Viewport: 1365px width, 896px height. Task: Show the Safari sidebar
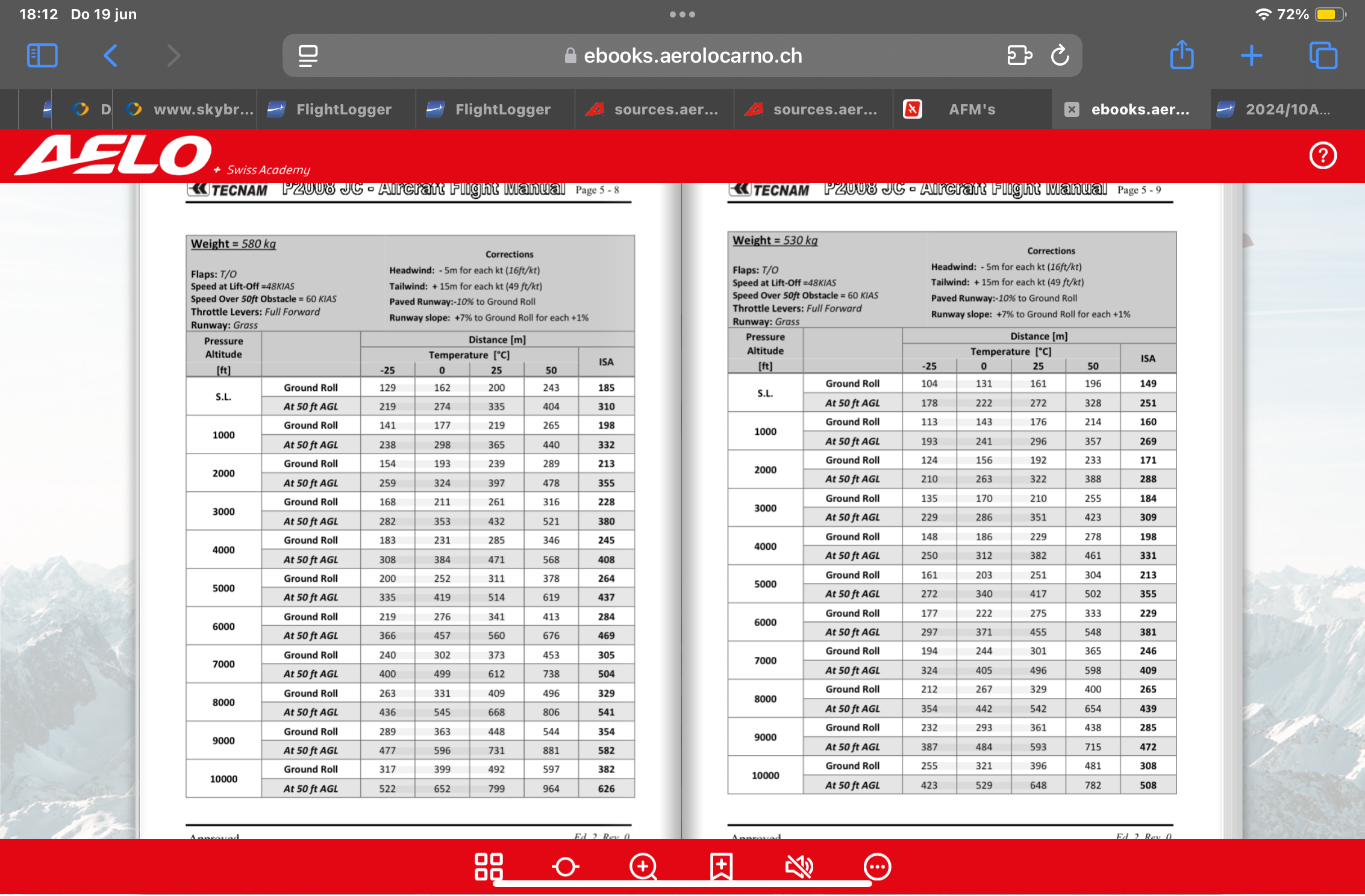click(x=42, y=55)
